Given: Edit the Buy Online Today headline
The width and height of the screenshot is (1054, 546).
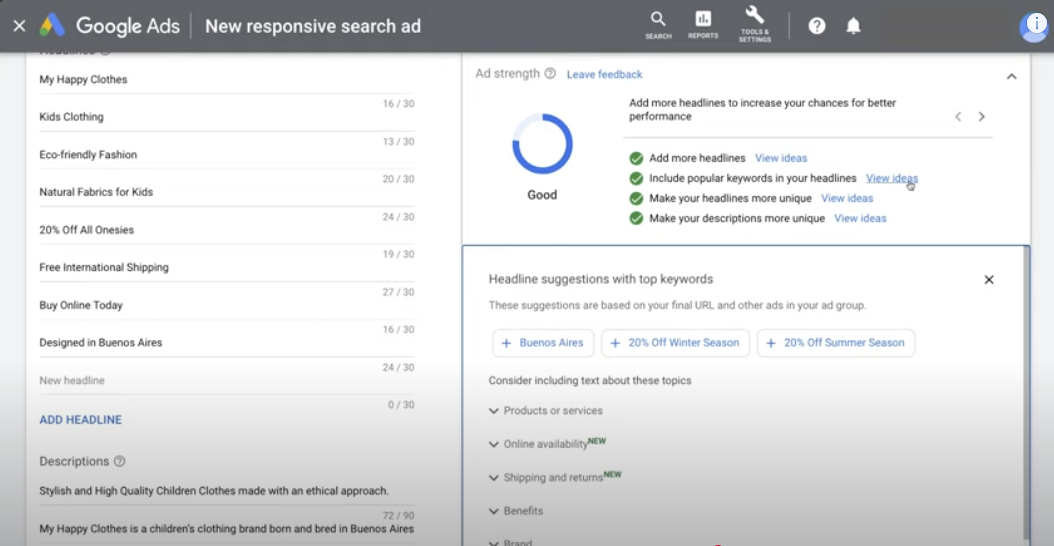Looking at the screenshot, I should pyautogui.click(x=227, y=305).
